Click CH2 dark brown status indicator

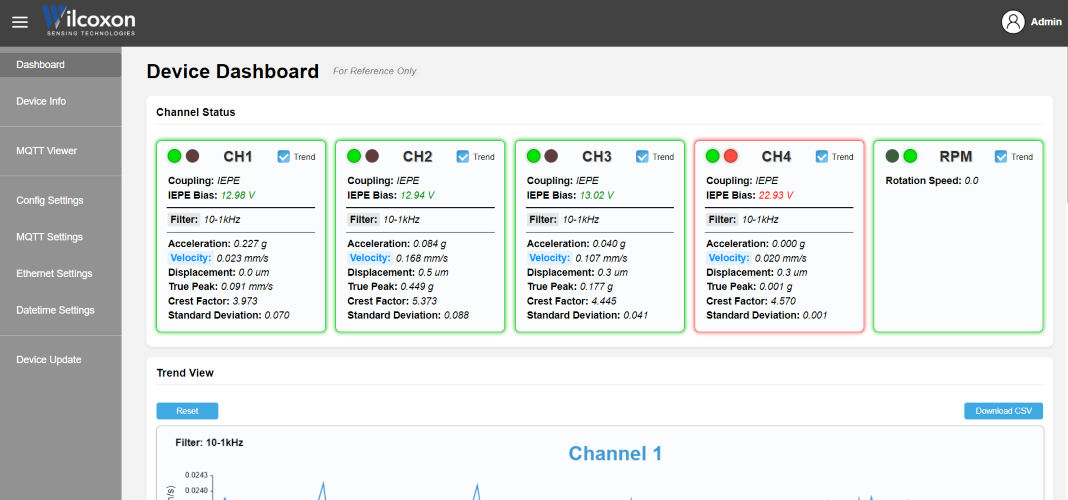point(372,156)
